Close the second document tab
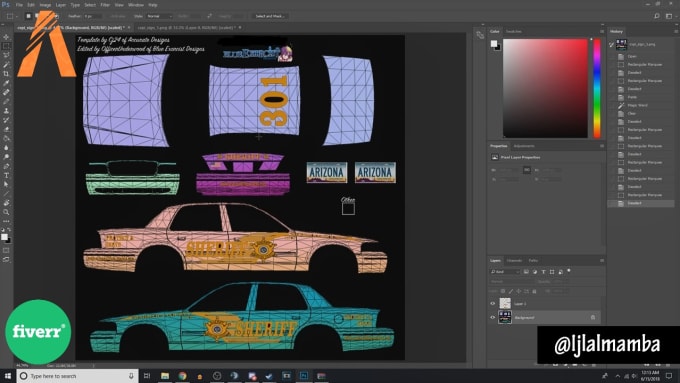680x383 pixels. (x=240, y=27)
